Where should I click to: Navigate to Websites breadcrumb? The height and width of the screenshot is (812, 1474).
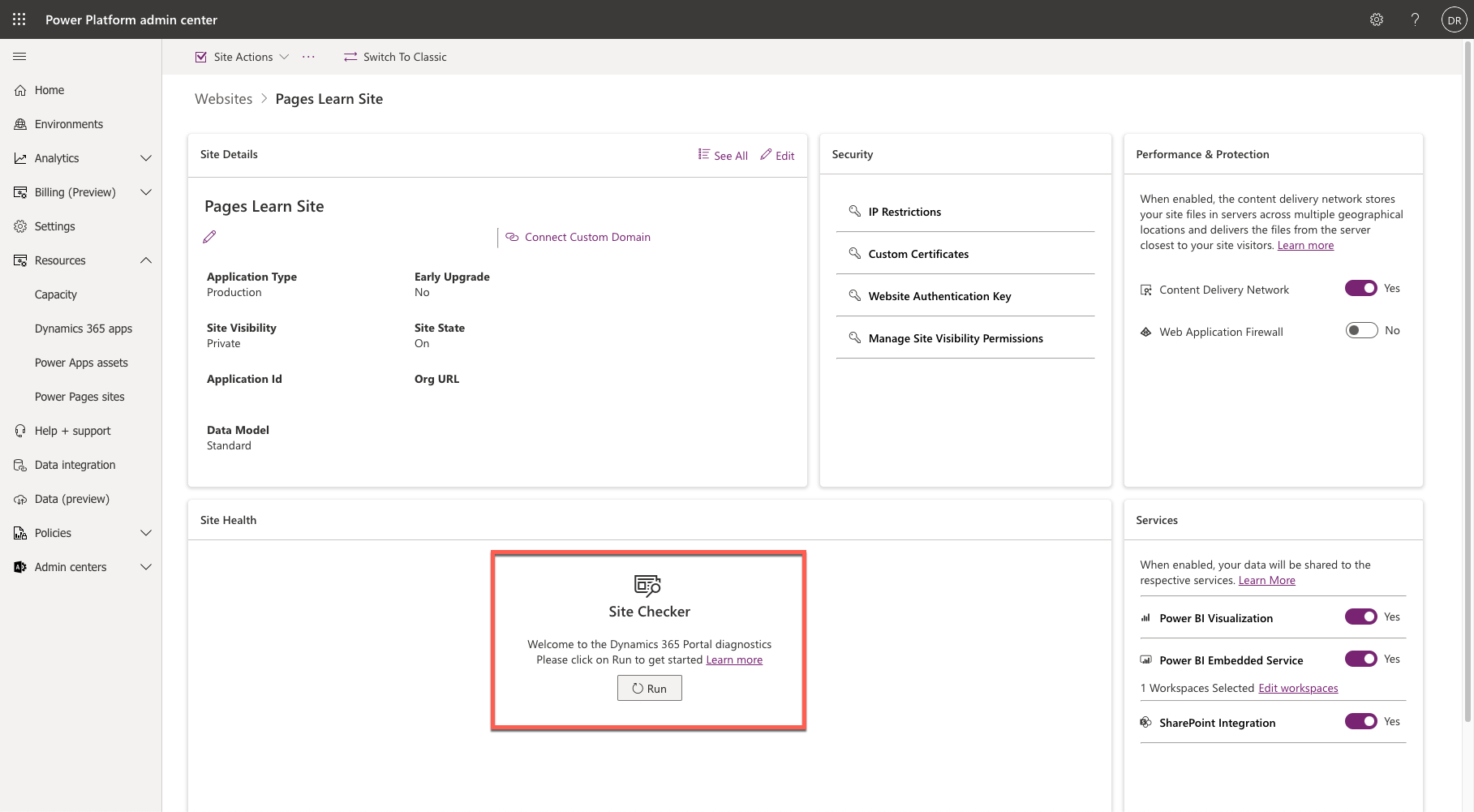pyautogui.click(x=224, y=99)
